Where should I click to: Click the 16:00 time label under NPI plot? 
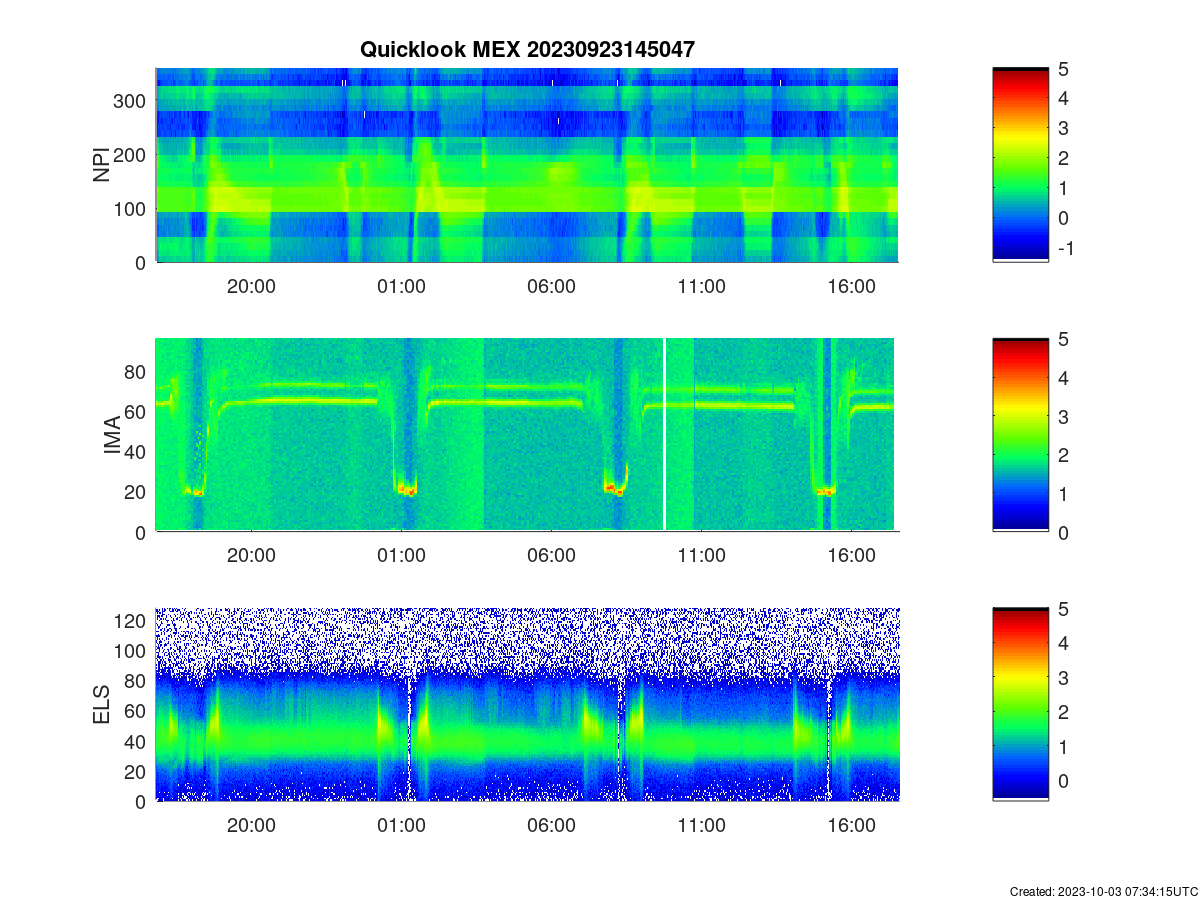[x=851, y=285]
